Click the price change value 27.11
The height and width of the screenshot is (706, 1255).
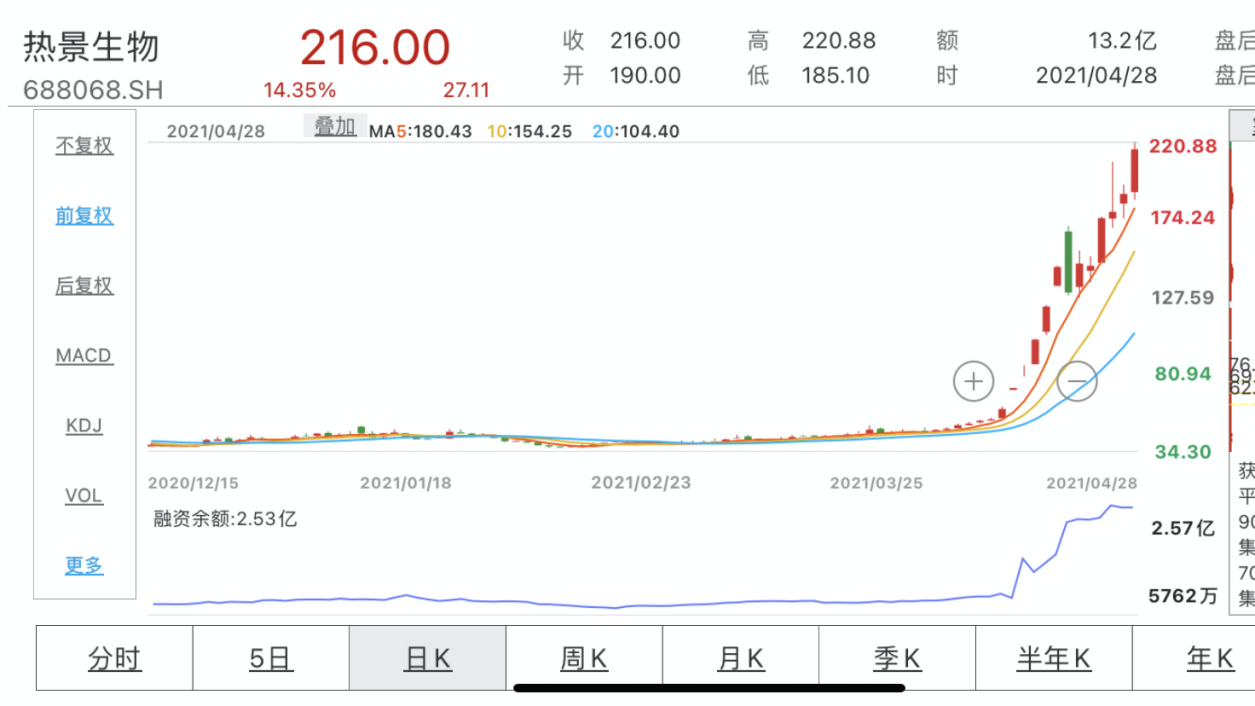coord(467,90)
